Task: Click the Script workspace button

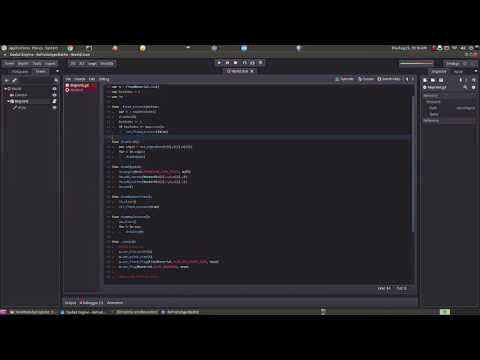Action: (92, 63)
